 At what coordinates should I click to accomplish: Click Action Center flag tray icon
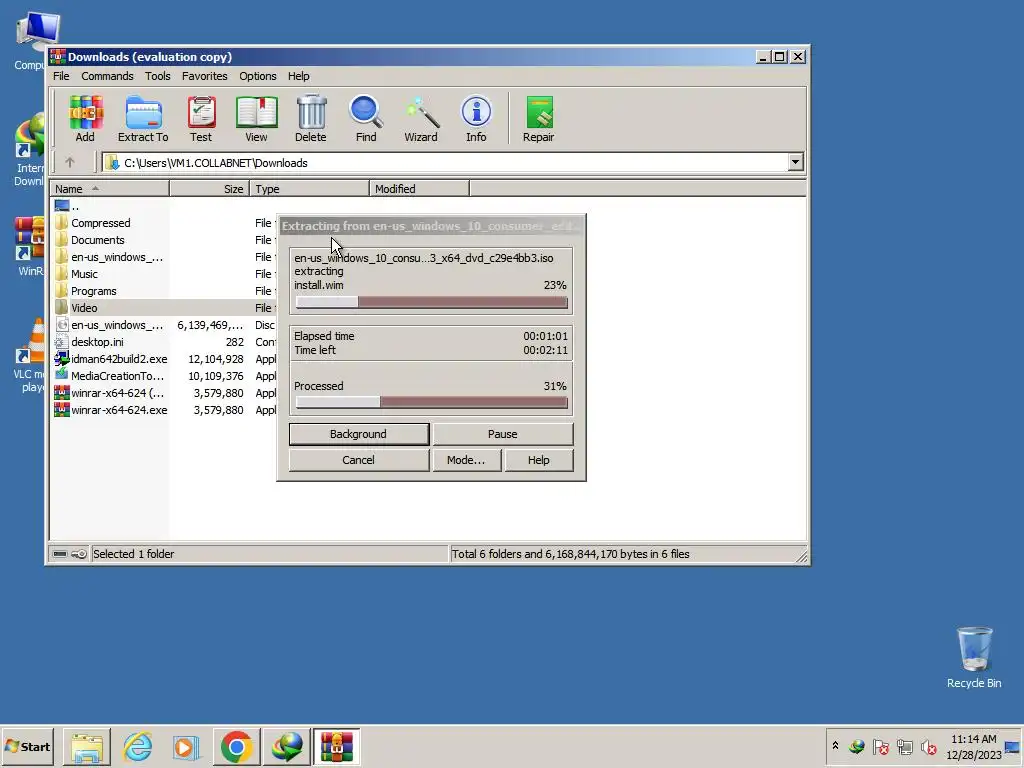[880, 746]
